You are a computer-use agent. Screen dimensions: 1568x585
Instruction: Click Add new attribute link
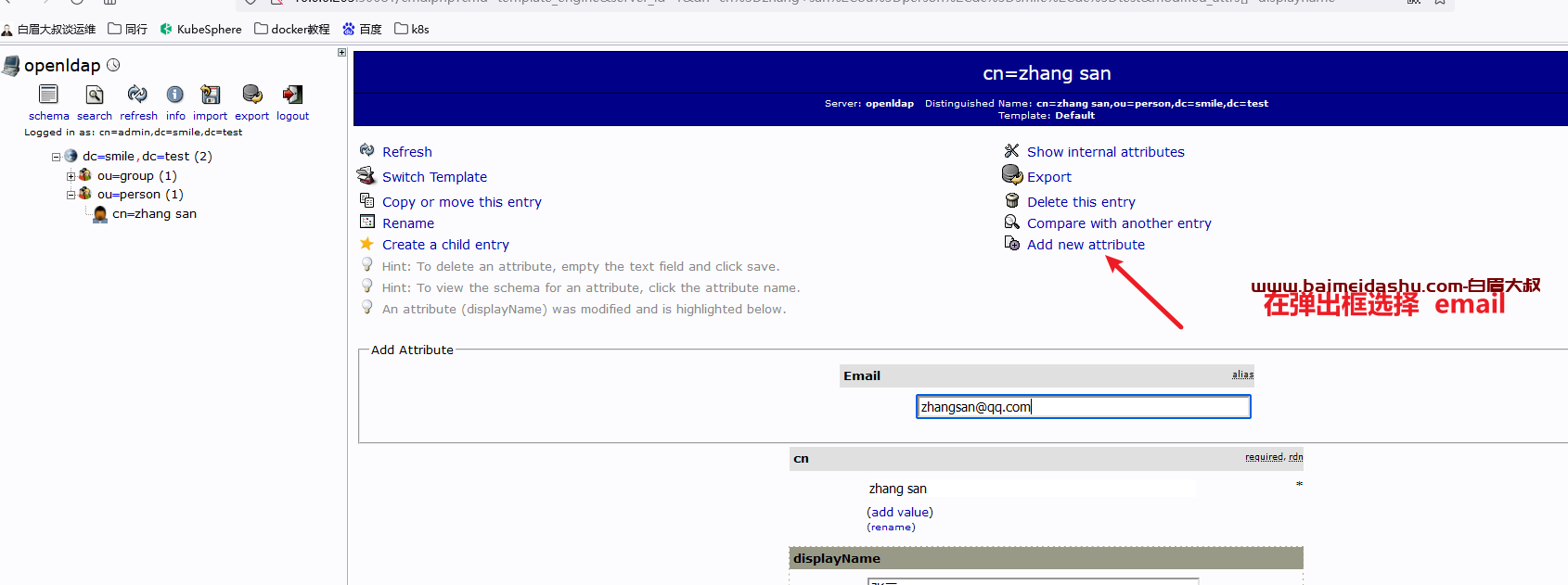[1086, 245]
